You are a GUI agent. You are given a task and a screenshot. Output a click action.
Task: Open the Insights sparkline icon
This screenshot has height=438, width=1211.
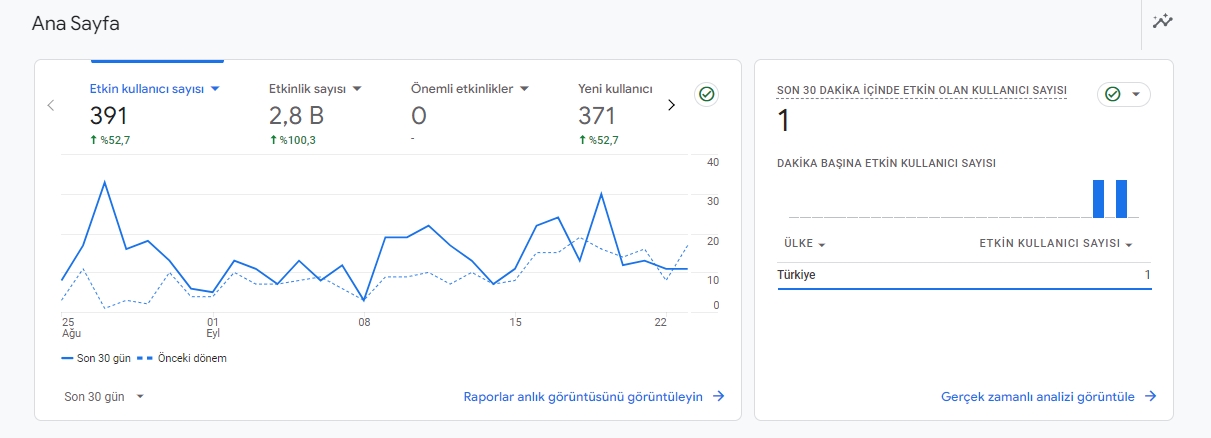pyautogui.click(x=1162, y=22)
